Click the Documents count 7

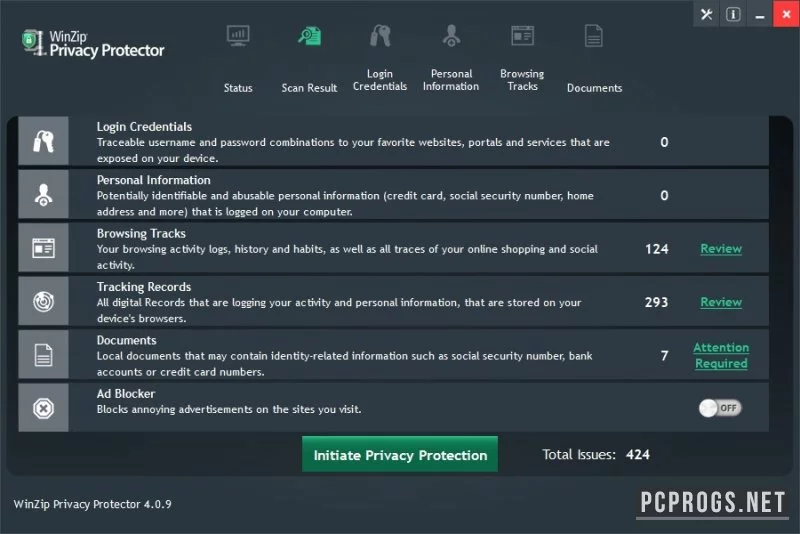pyautogui.click(x=664, y=355)
